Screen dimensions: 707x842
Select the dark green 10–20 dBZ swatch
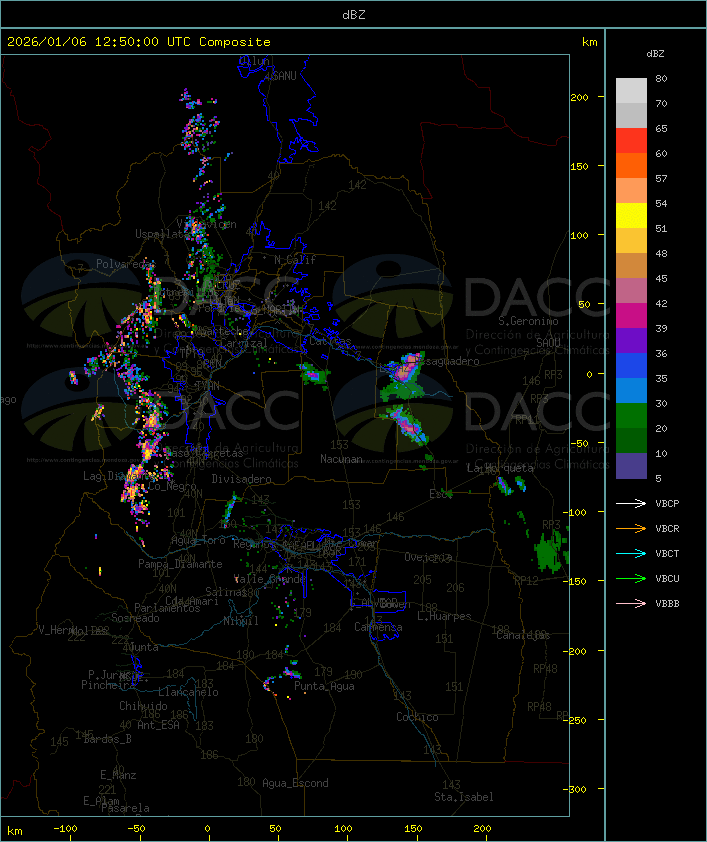click(x=631, y=441)
